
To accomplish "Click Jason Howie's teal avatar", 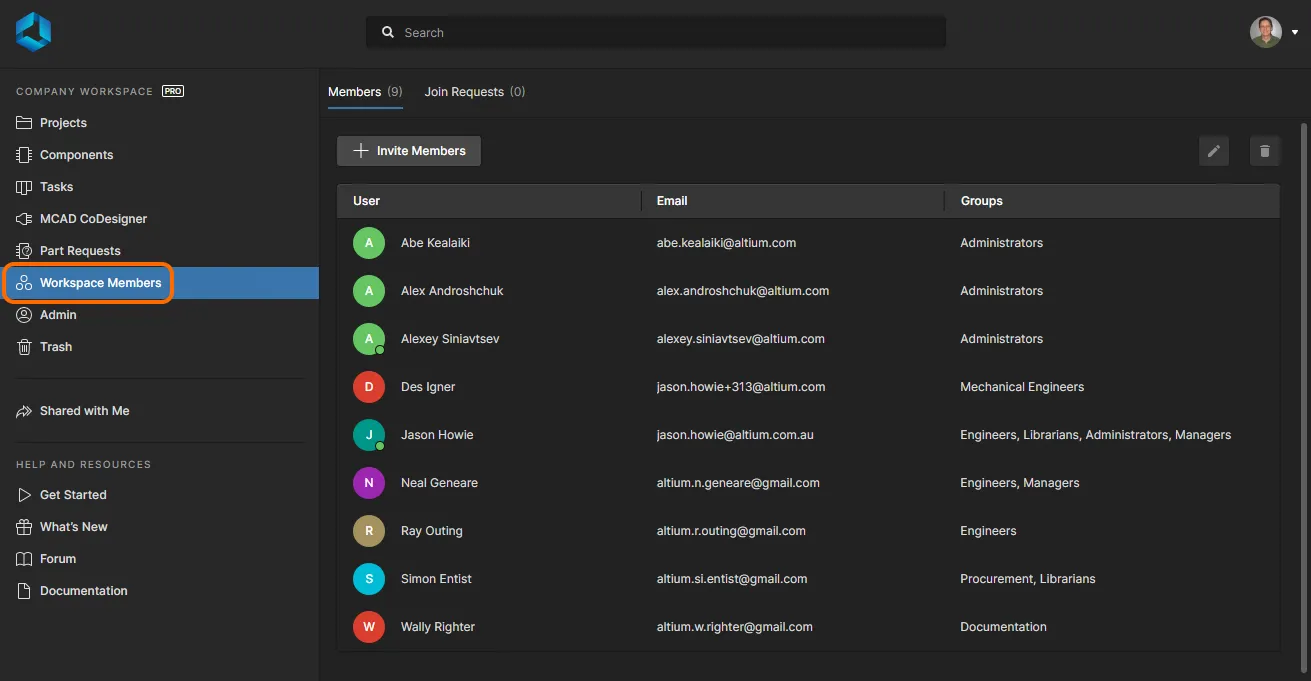I will 369,435.
